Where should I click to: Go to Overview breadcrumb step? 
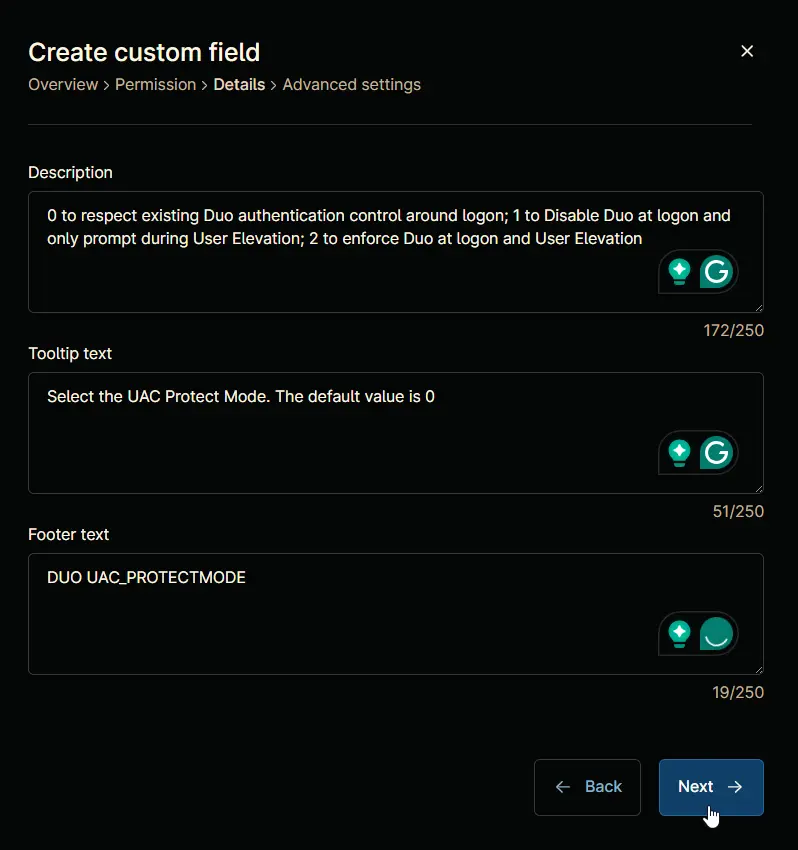[x=63, y=85]
